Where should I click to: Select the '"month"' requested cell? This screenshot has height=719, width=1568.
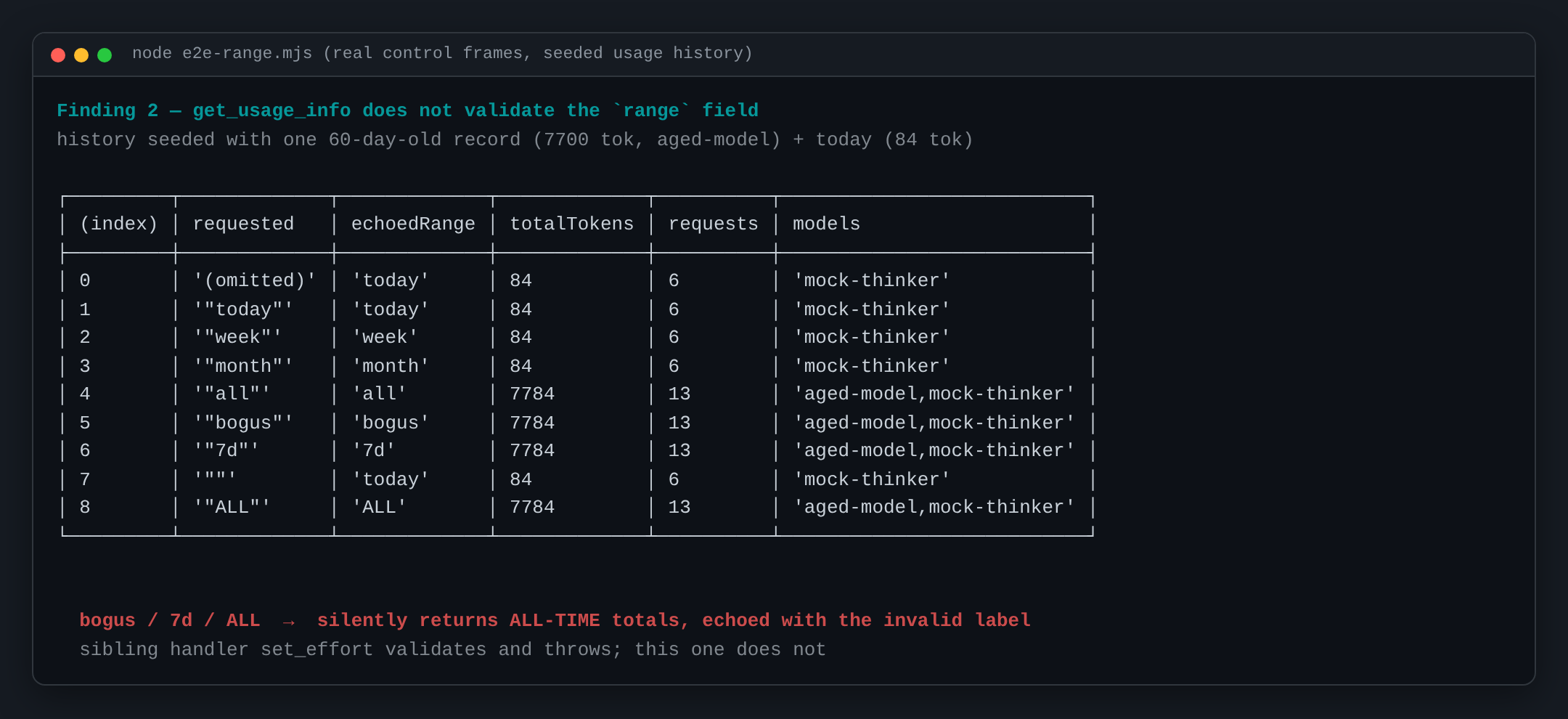point(243,366)
